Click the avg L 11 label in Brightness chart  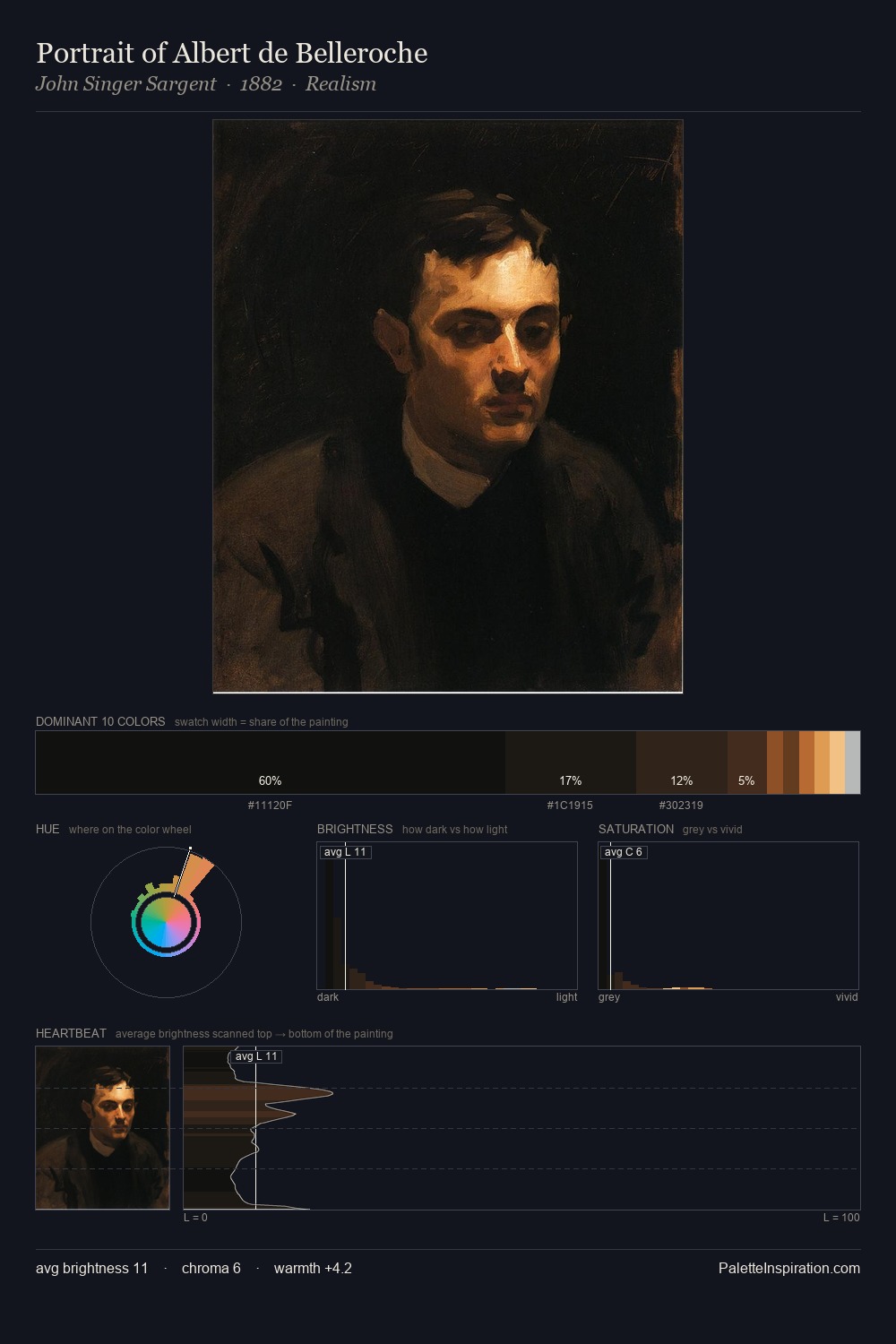(x=345, y=852)
